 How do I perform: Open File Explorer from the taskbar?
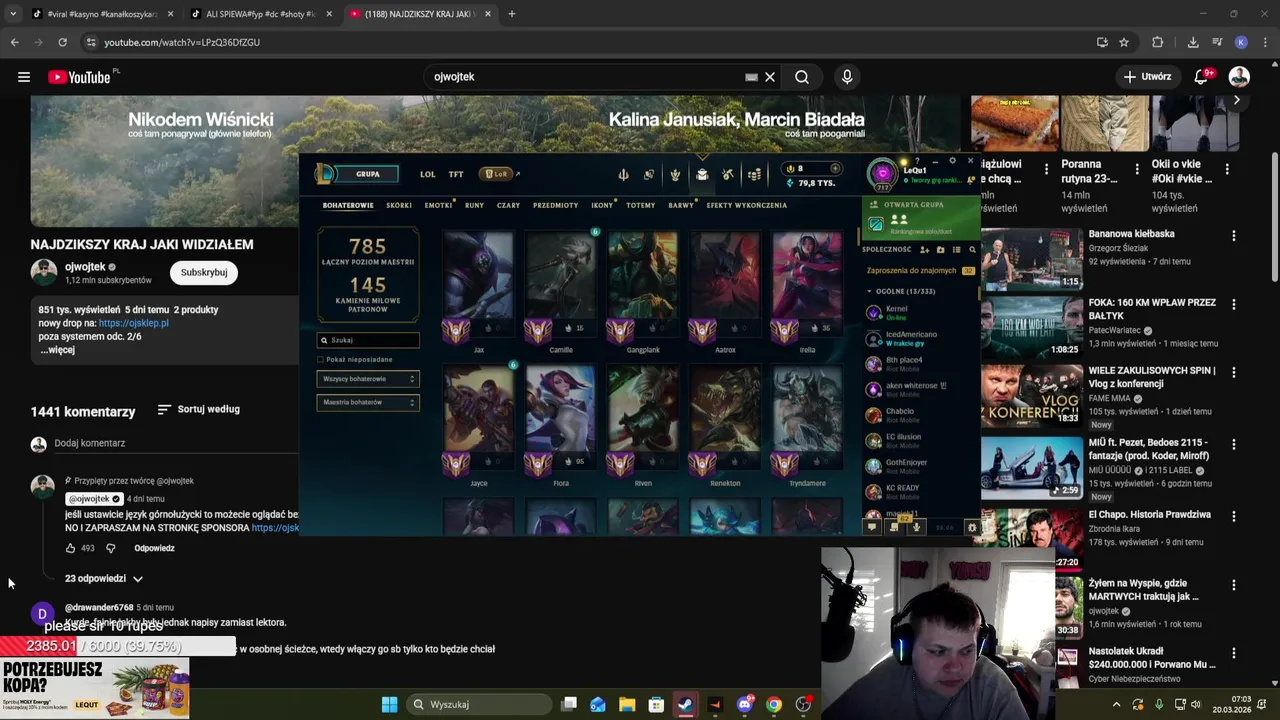[x=627, y=704]
